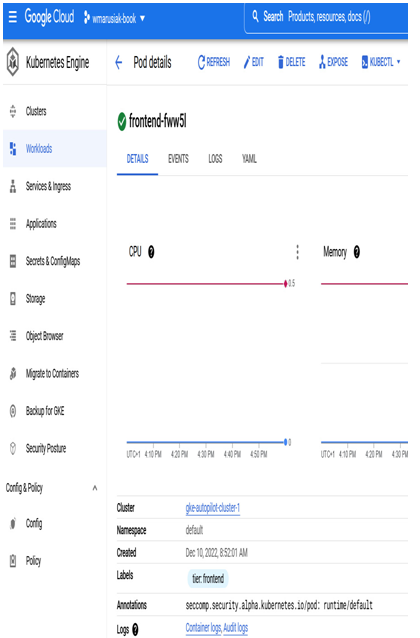Click the Kubernetes Engine logo icon
Image resolution: width=420 pixels, height=638 pixels.
pyautogui.click(x=13, y=62)
